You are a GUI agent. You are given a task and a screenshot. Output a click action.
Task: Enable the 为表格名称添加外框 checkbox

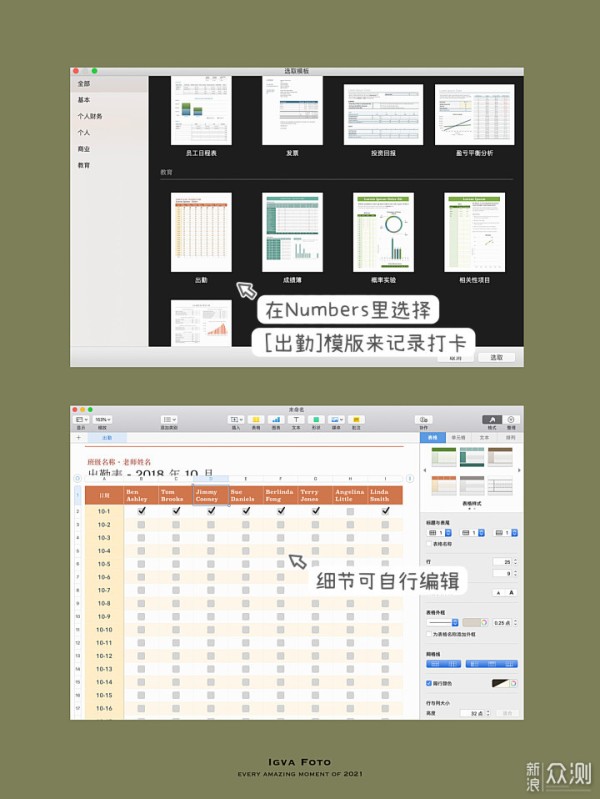[x=429, y=634]
